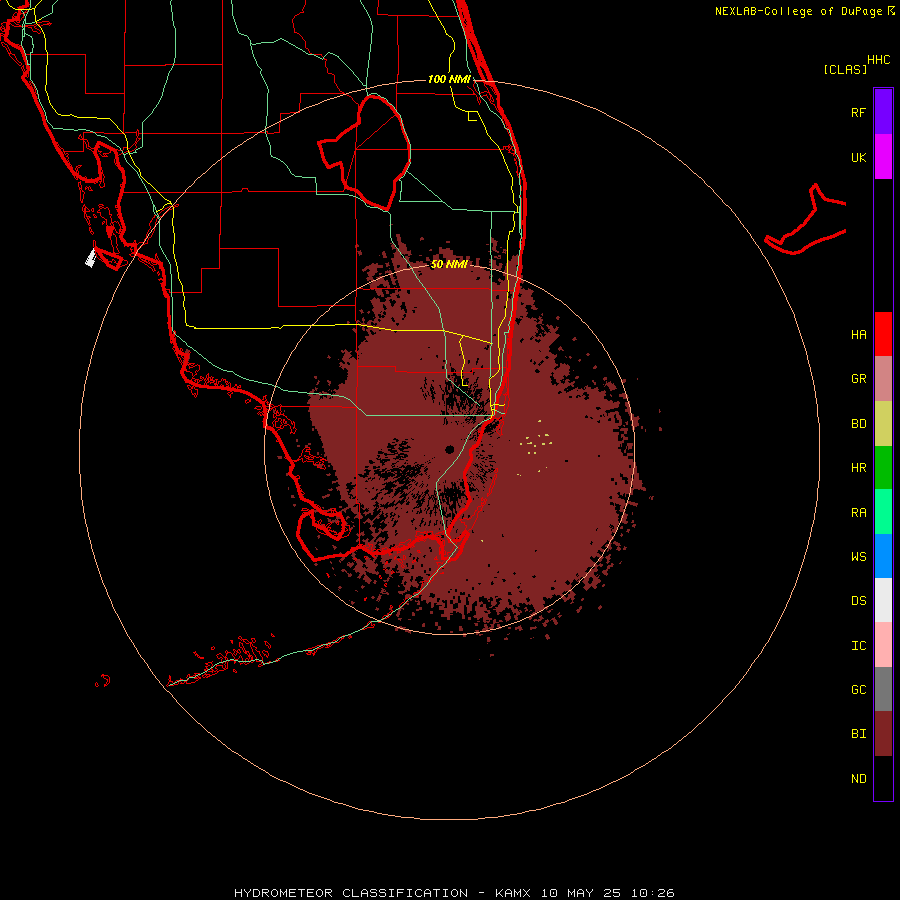
Task: Click the white marker off the southwest coast
Action: pyautogui.click(x=90, y=258)
